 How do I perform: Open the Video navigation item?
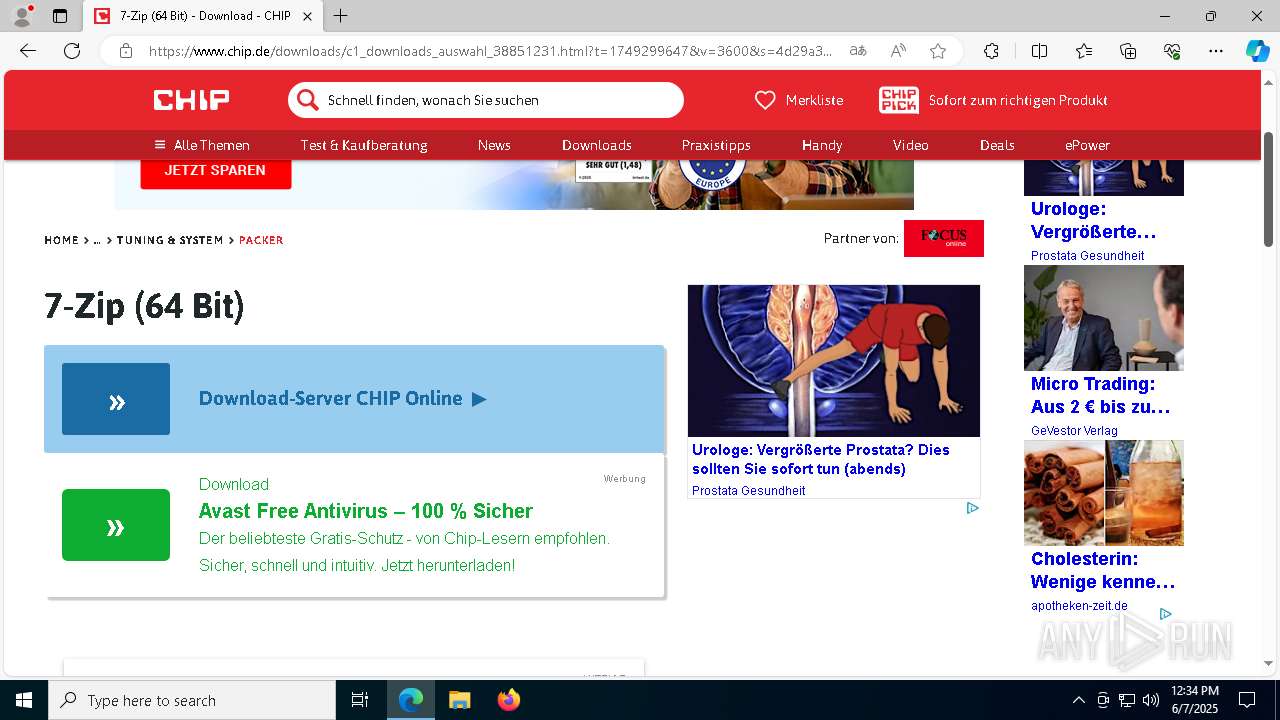911,145
